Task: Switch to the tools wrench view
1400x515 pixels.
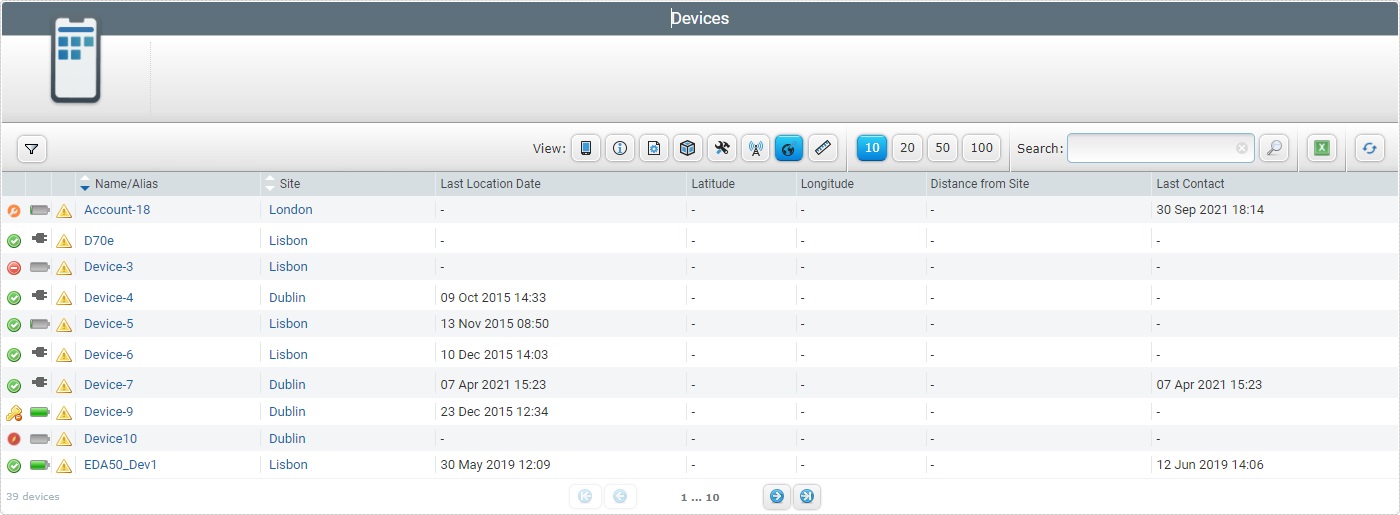Action: pyautogui.click(x=722, y=148)
